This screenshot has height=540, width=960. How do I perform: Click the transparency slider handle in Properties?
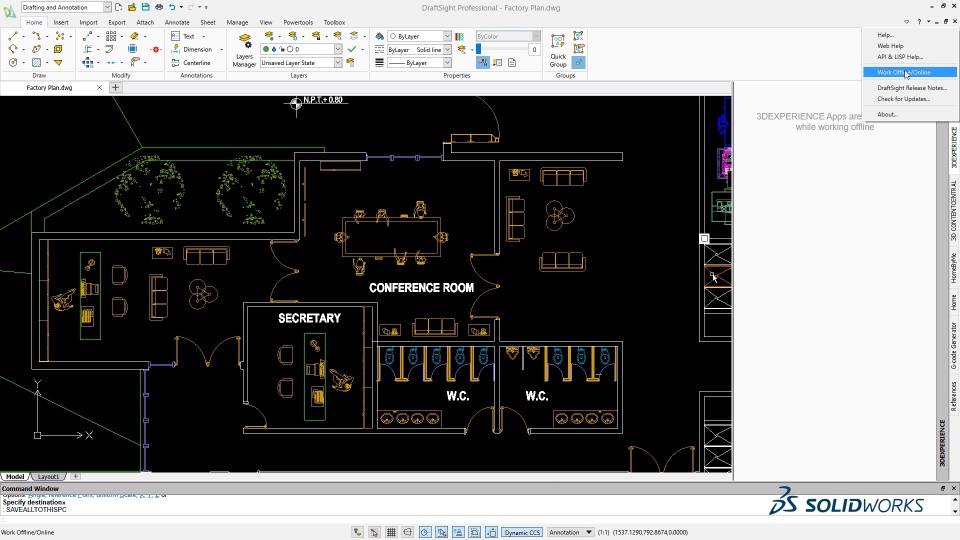(479, 49)
